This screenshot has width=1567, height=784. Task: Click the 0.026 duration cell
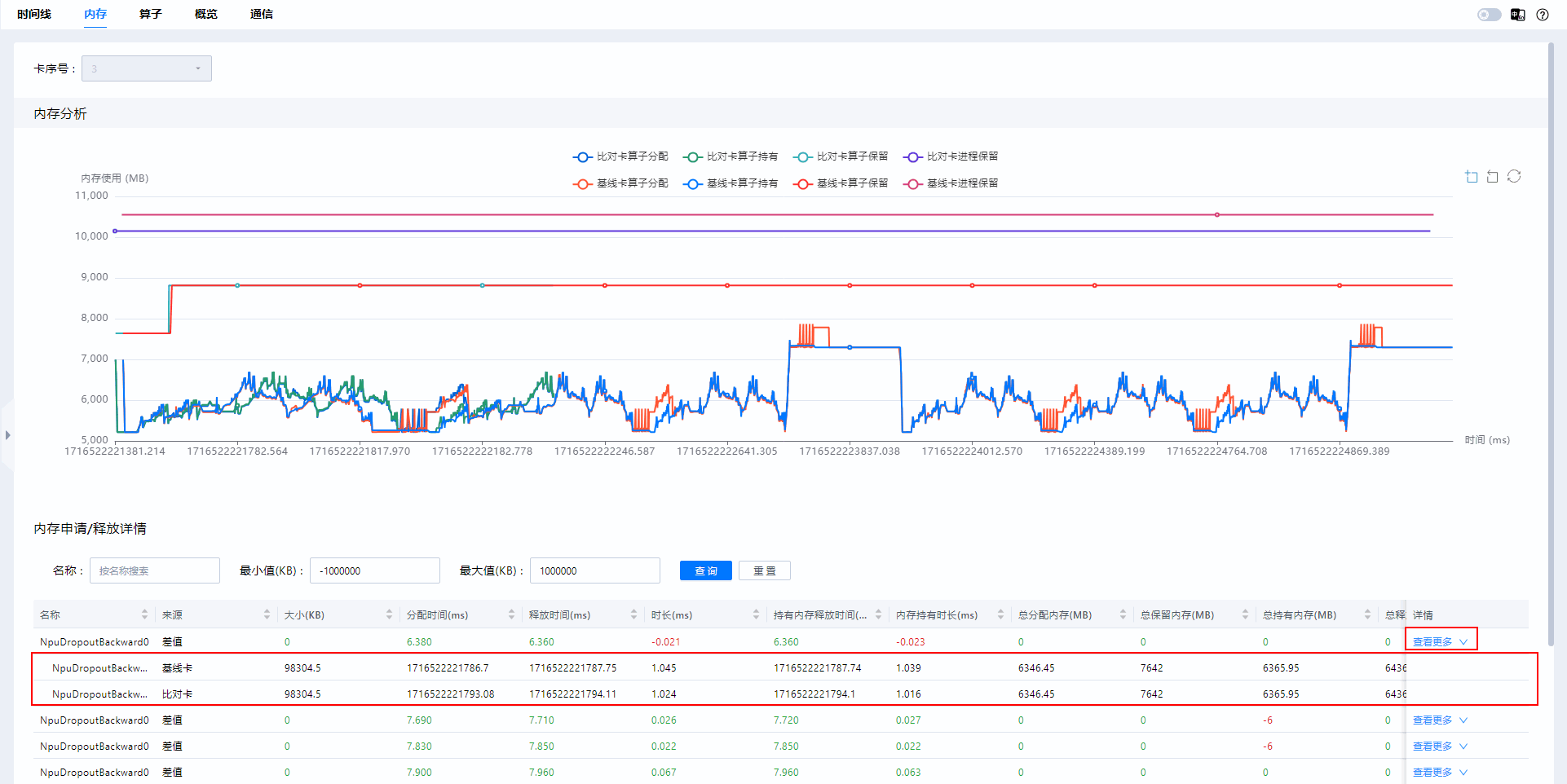tap(664, 720)
